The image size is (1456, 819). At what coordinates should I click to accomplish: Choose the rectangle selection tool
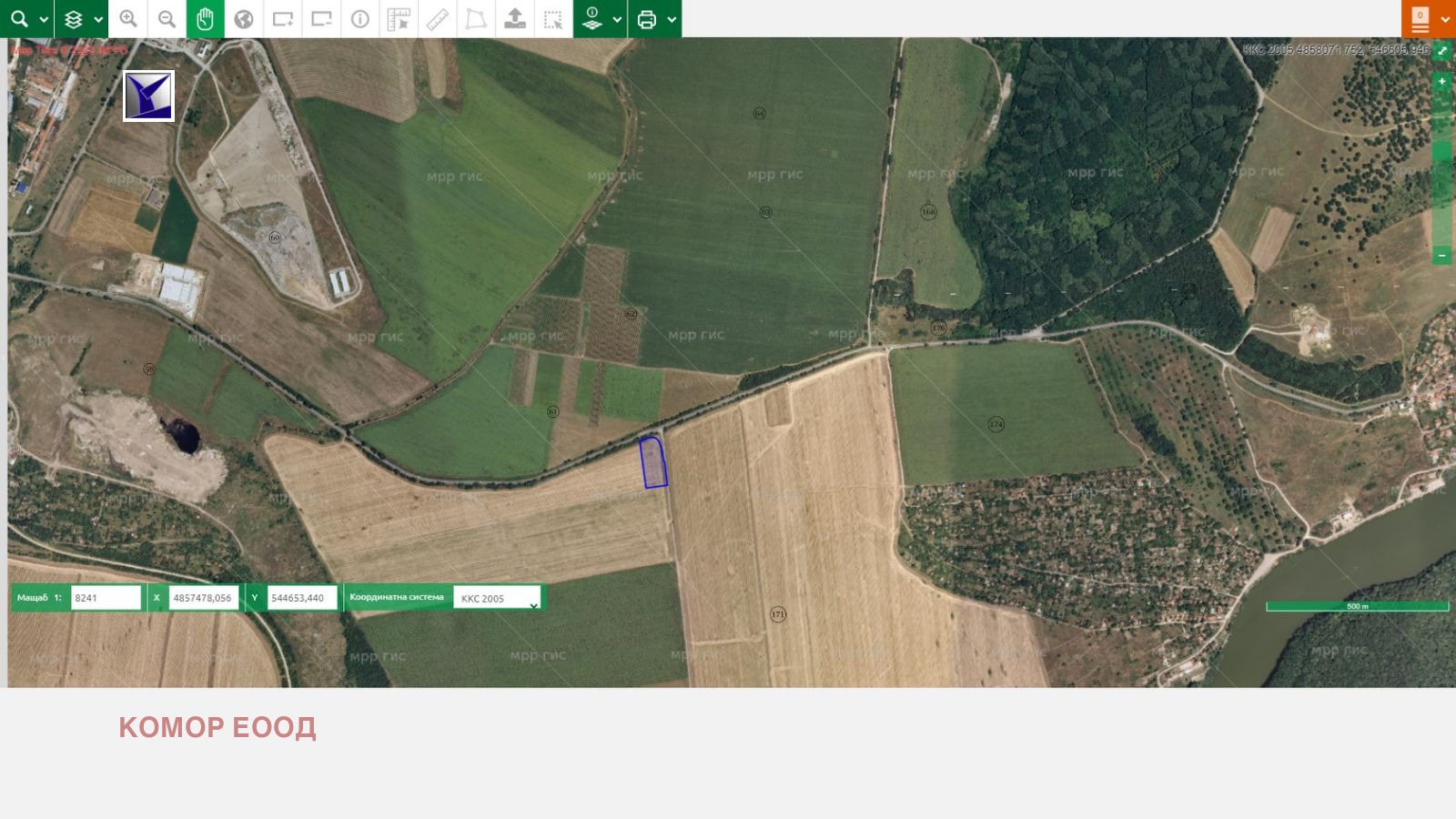553,19
